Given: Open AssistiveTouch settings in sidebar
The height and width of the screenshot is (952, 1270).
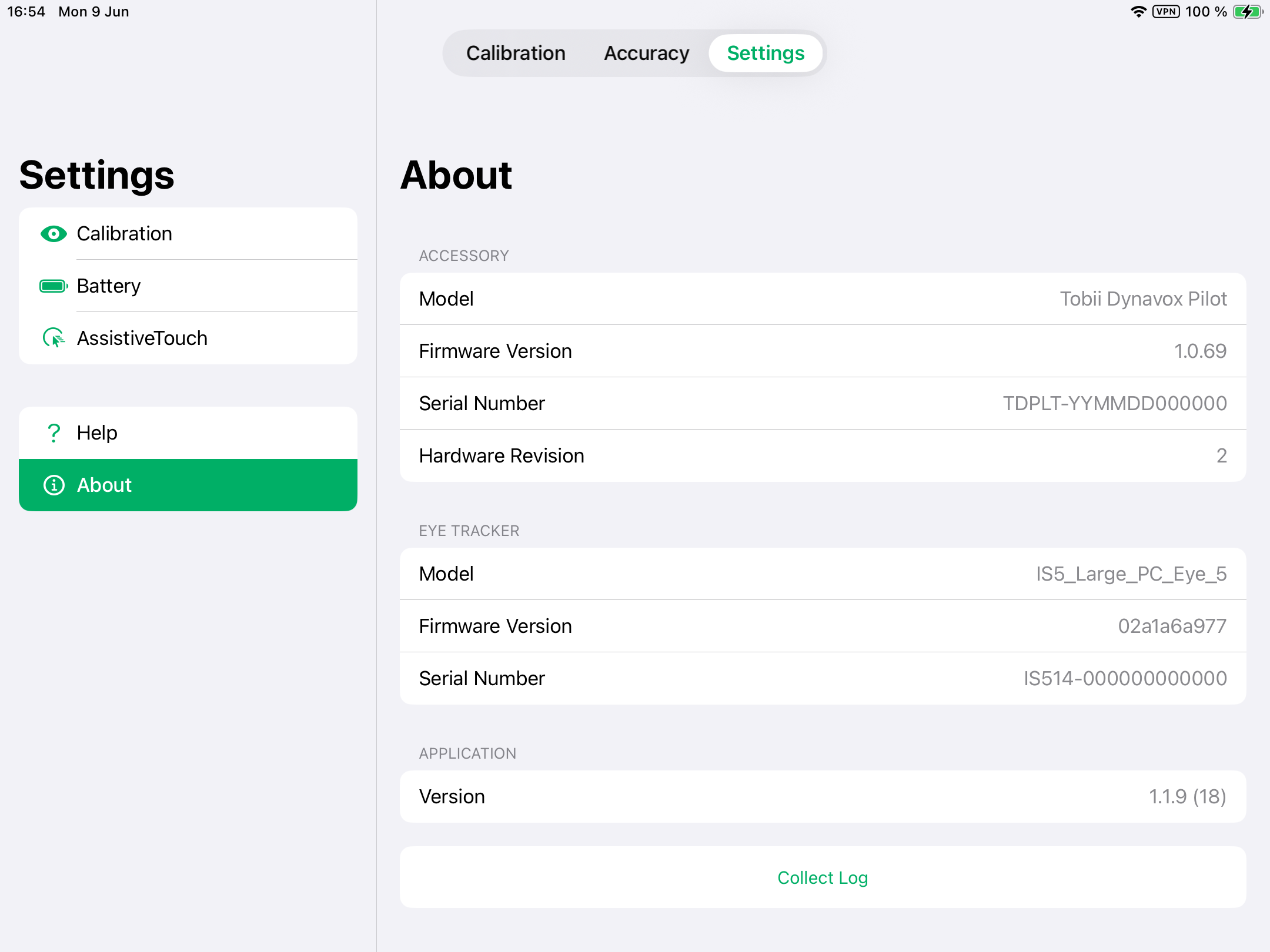Looking at the screenshot, I should click(188, 338).
